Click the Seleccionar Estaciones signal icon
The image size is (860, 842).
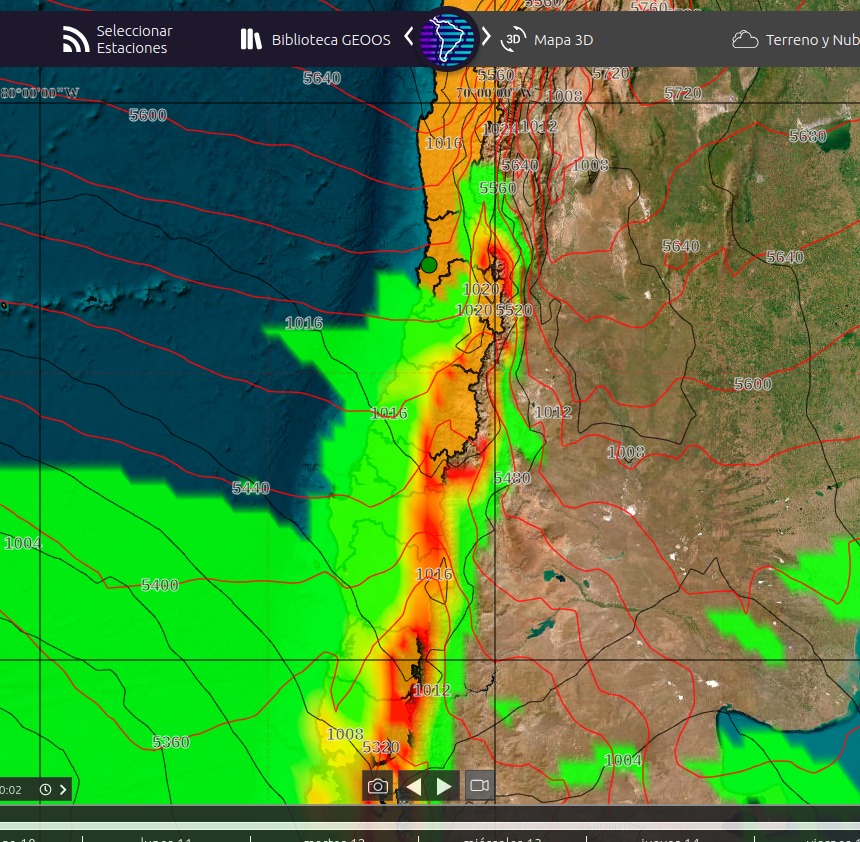tap(76, 39)
